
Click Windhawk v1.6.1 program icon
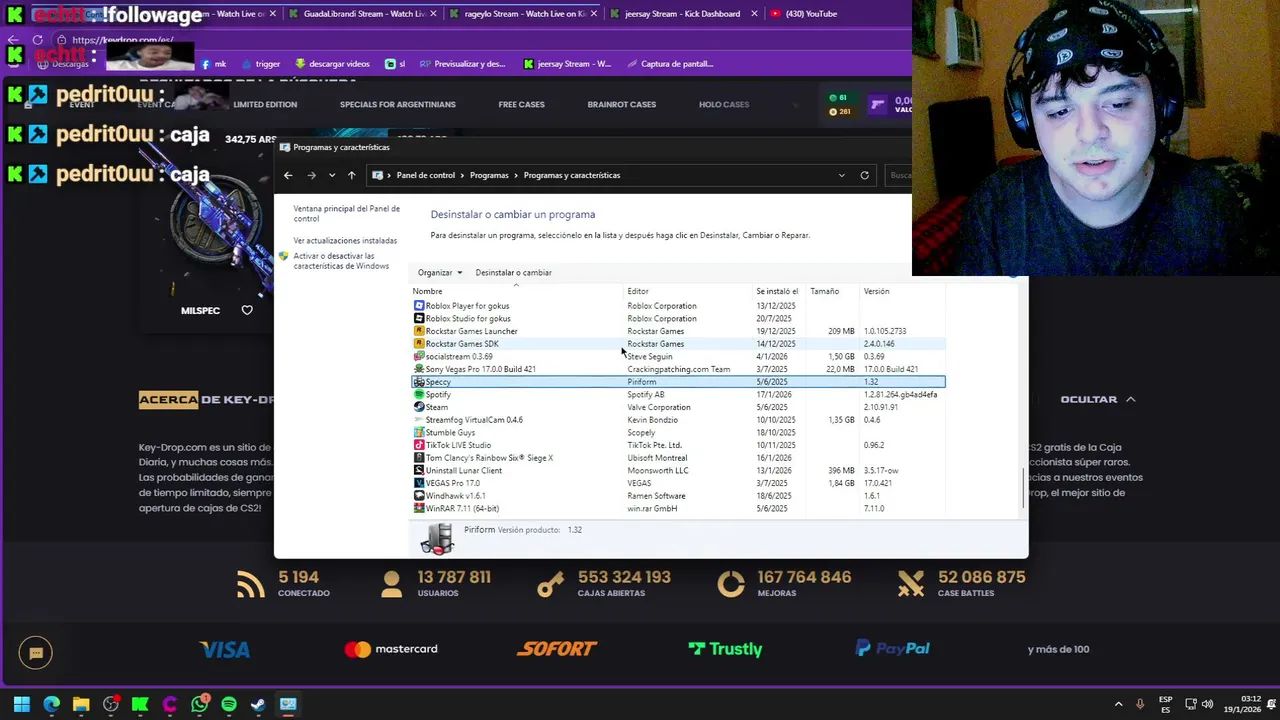coord(419,496)
